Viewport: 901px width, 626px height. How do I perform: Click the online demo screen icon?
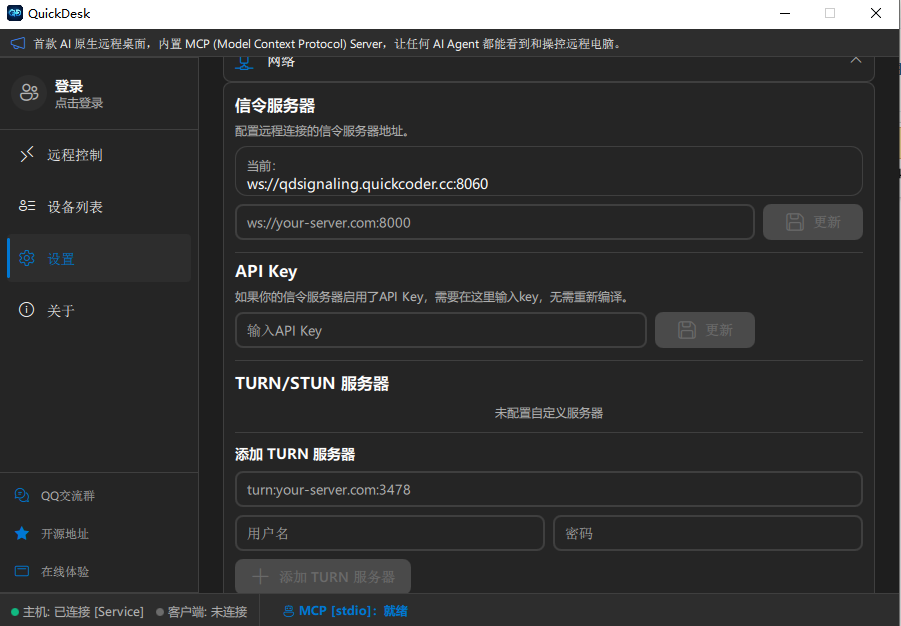tap(22, 571)
